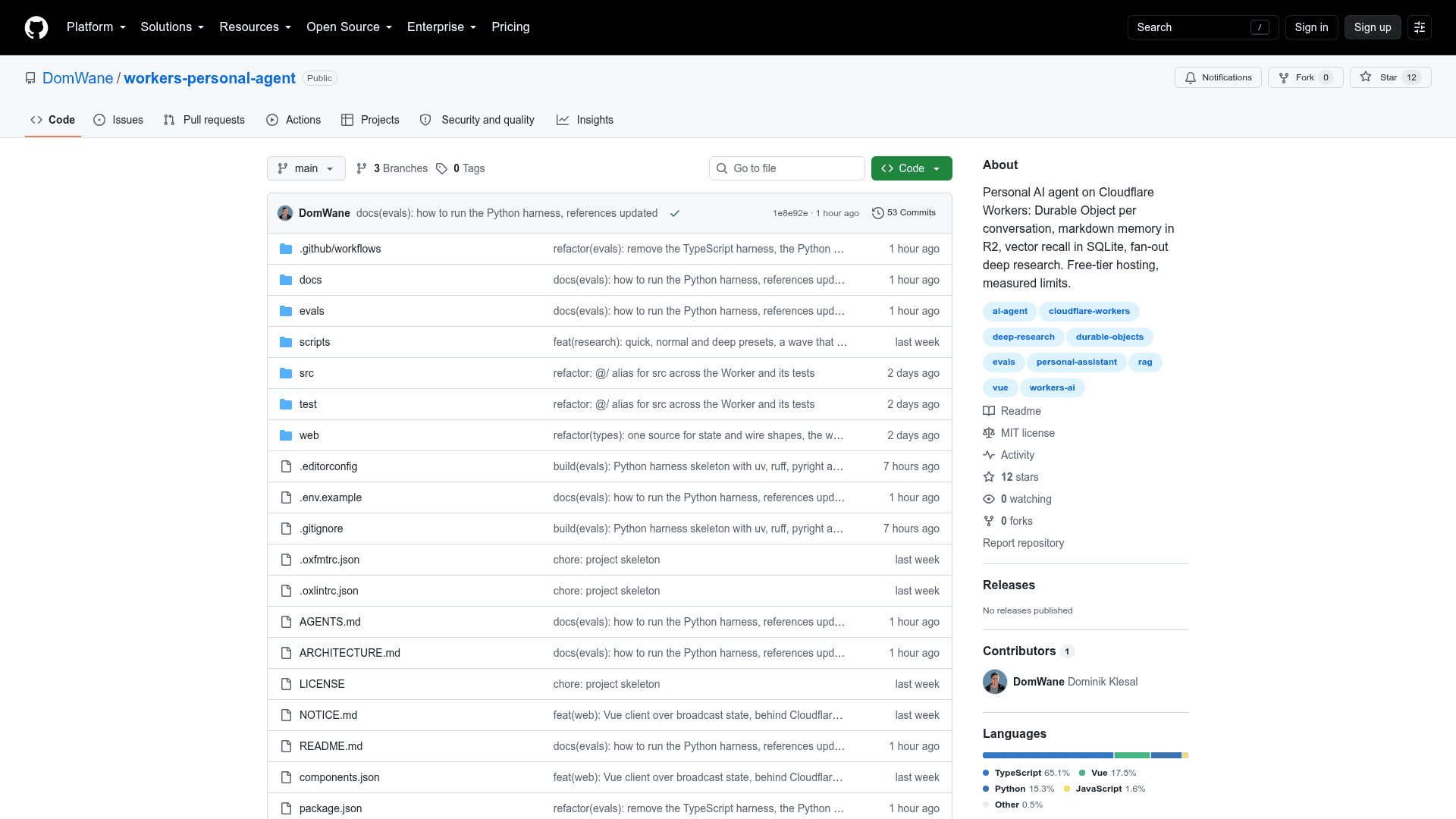Open the workers-ai topic tag
1456x819 pixels.
point(1052,388)
